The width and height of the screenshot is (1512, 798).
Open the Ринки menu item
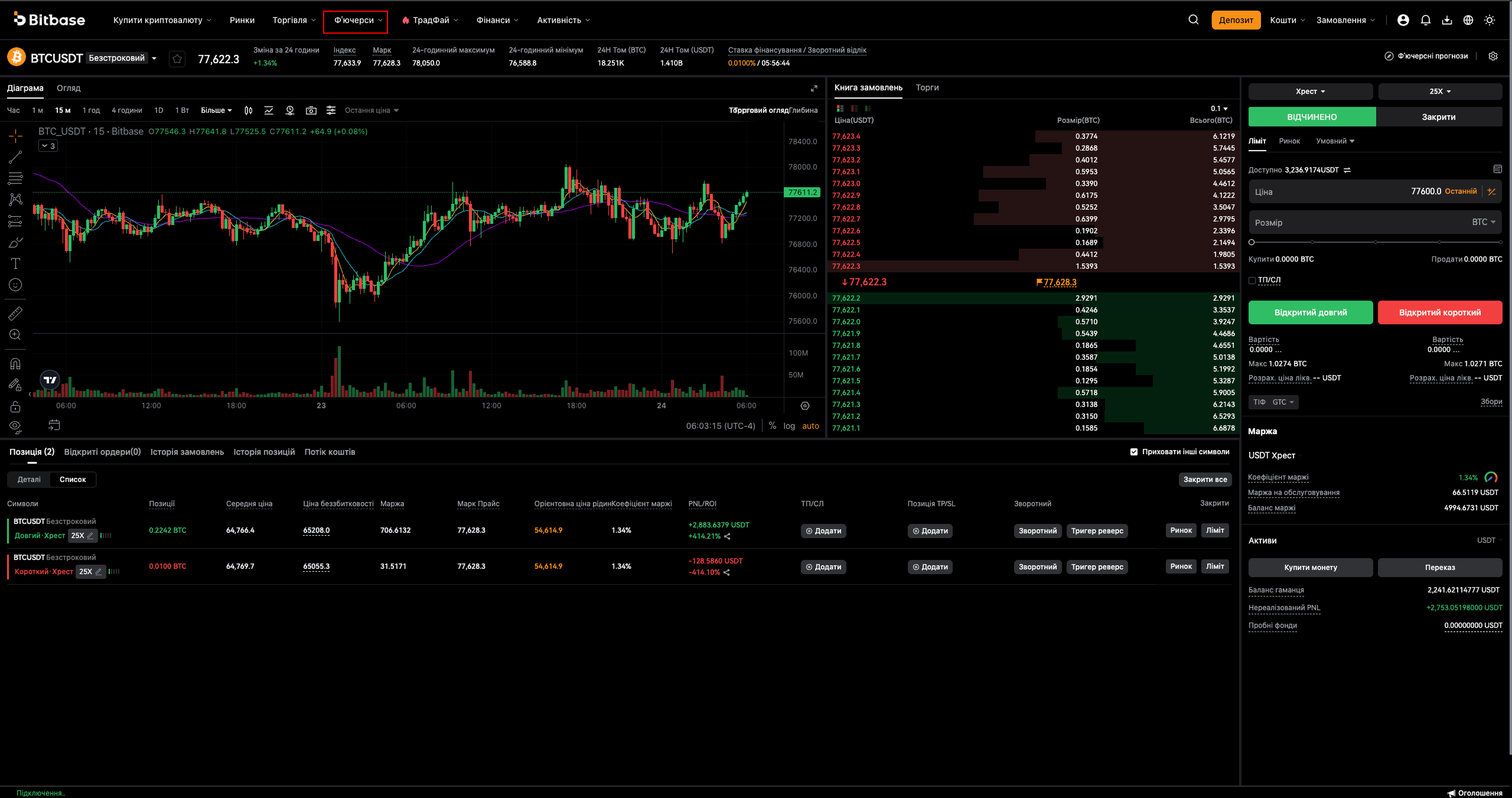click(242, 20)
